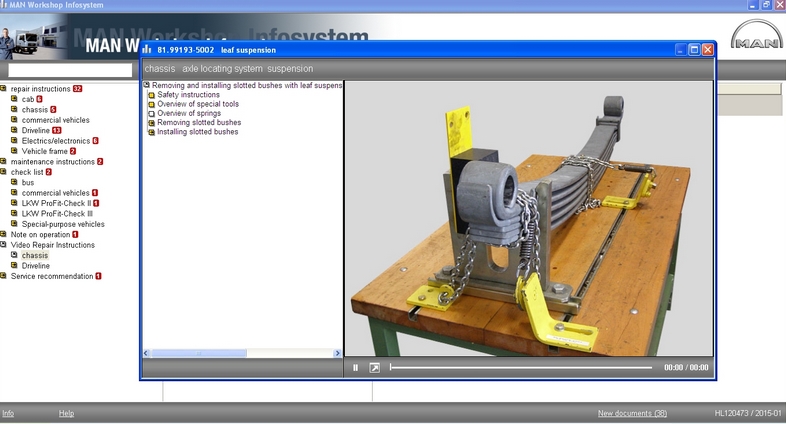Collapse the check list folder icon

click(x=4, y=172)
